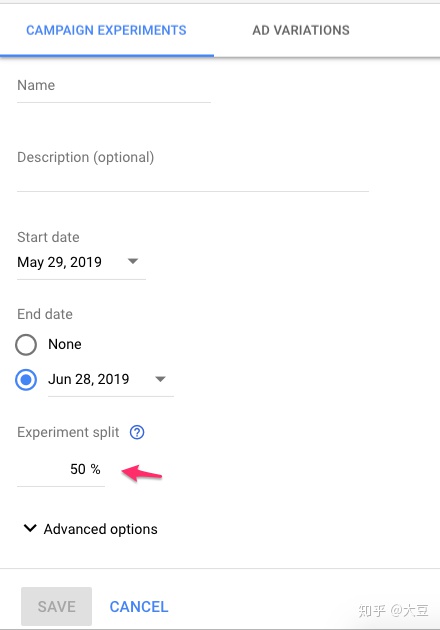Open the Start date dropdown arrow
Viewport: 440px width, 630px height.
(x=133, y=261)
